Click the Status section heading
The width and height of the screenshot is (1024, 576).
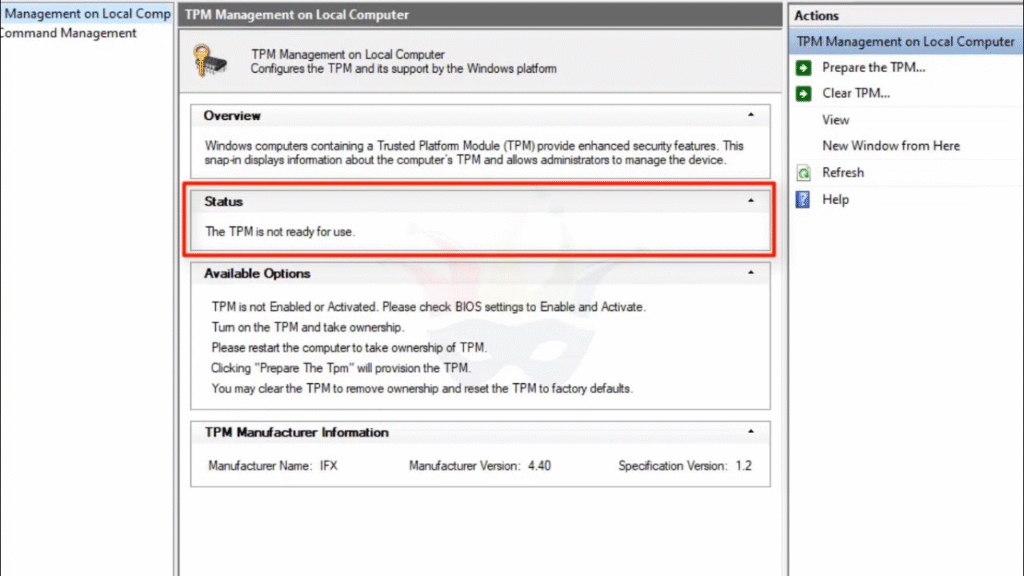[x=223, y=201]
